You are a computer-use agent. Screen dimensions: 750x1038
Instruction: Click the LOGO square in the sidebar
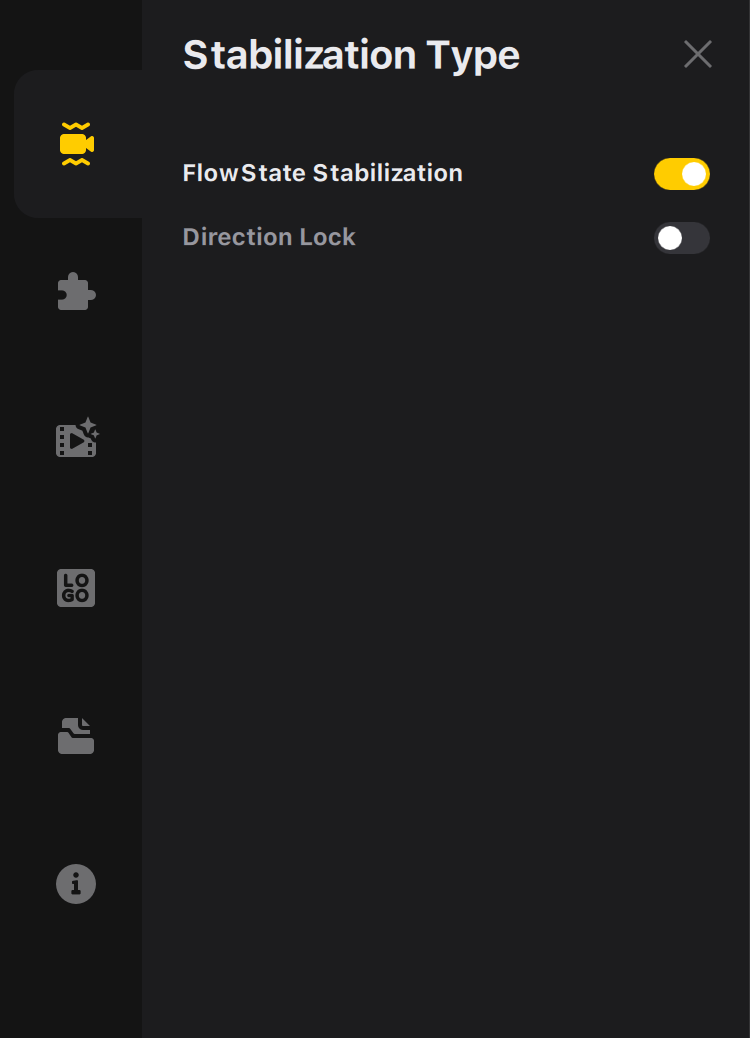[x=76, y=588]
